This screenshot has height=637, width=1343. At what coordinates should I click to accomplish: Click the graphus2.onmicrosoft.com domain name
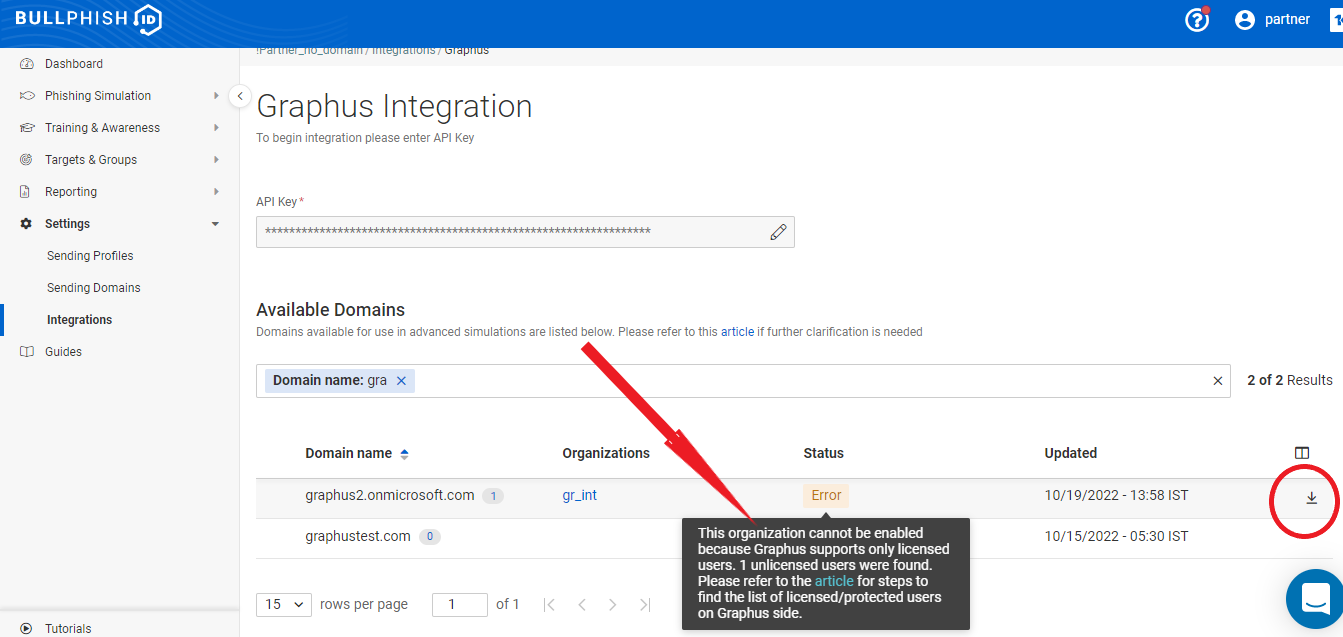pos(390,495)
